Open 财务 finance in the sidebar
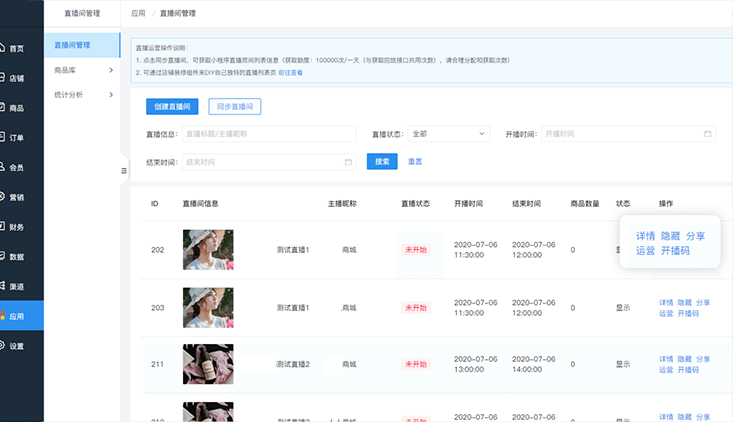733x422 pixels. (15, 227)
